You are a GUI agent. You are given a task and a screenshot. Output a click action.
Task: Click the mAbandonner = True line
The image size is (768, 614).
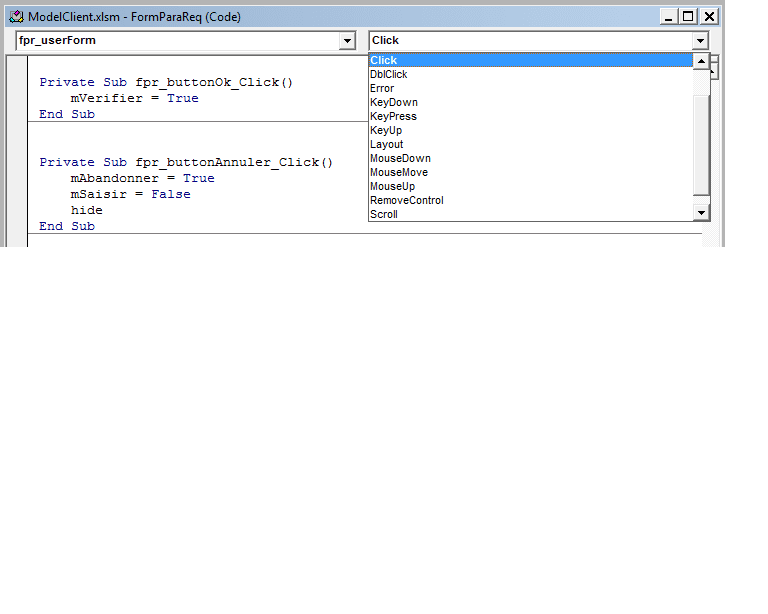coord(143,178)
